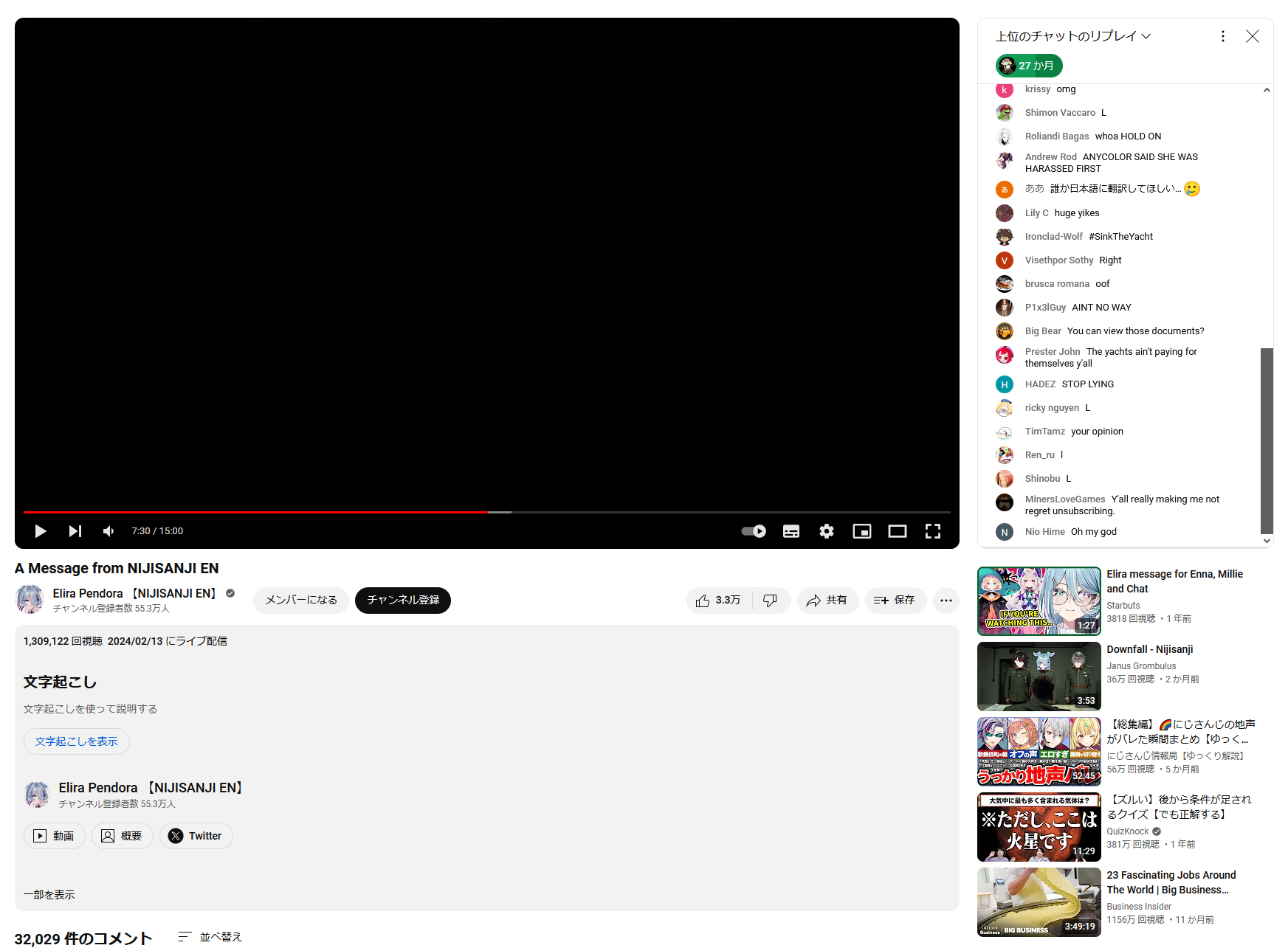Open the 上位のチャットのリプレイ dropdown
1288x948 pixels.
(x=1073, y=36)
